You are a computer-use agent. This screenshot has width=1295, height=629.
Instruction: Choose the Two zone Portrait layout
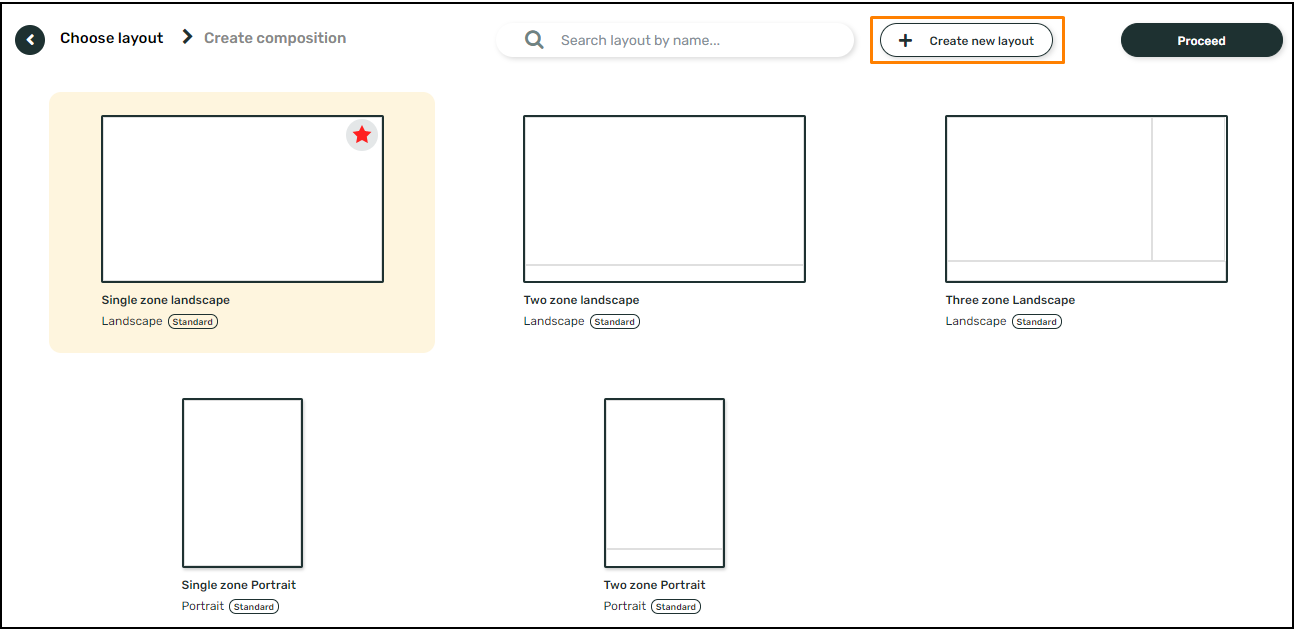663,483
